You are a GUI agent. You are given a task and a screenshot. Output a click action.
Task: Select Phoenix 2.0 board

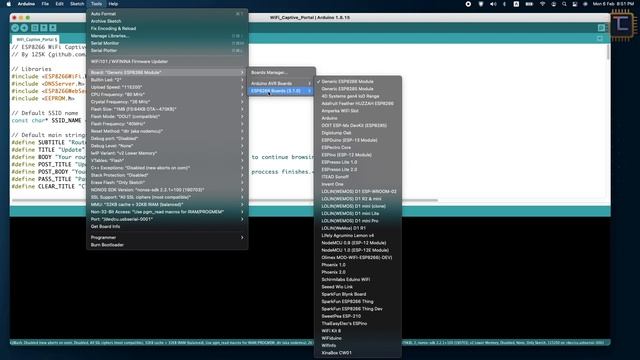(358, 272)
